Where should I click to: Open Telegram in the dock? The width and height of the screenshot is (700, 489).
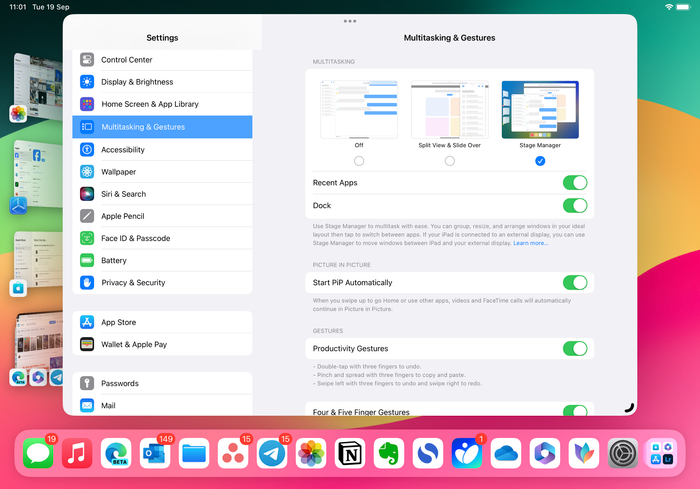pyautogui.click(x=272, y=453)
